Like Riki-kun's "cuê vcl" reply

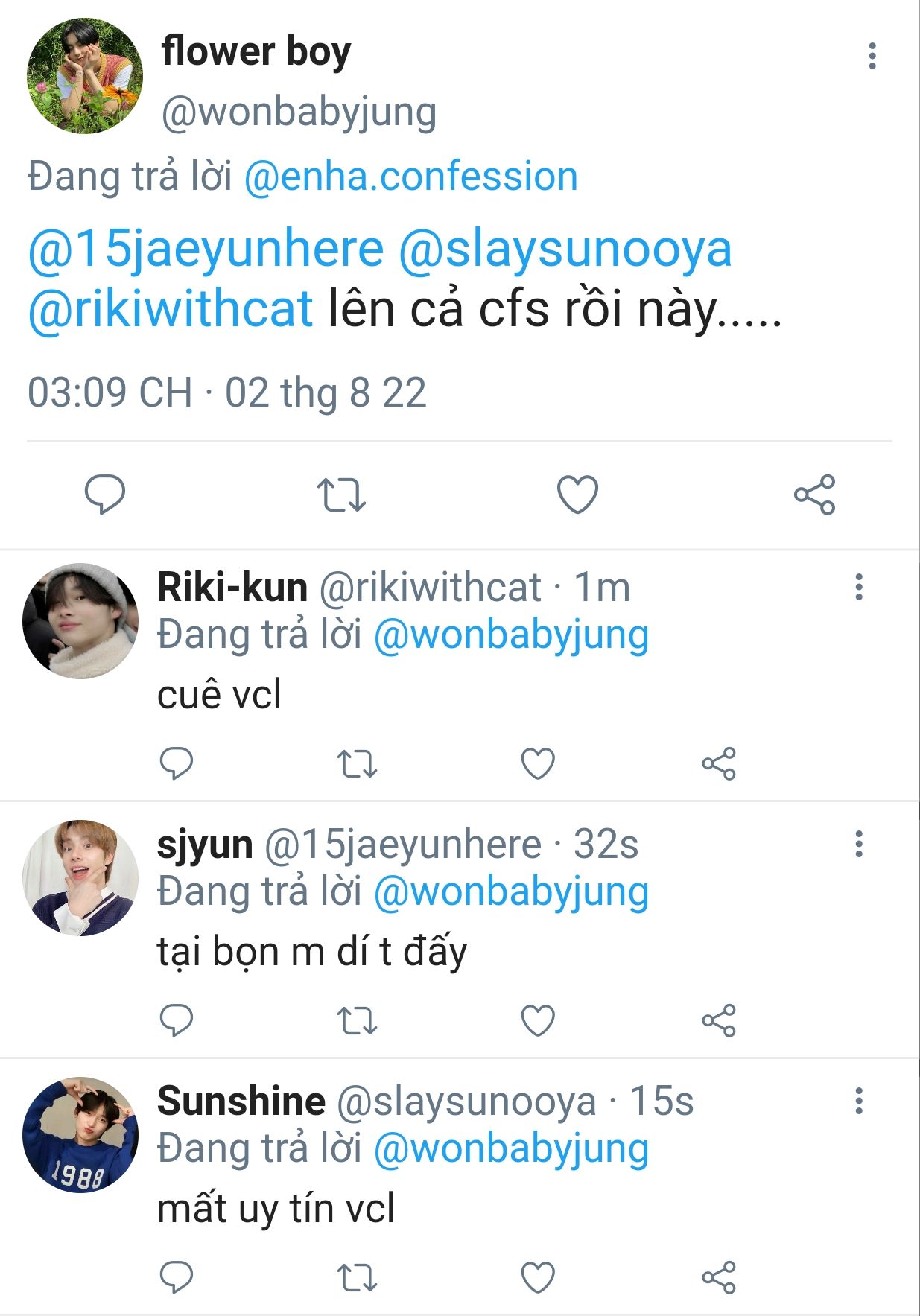538,763
